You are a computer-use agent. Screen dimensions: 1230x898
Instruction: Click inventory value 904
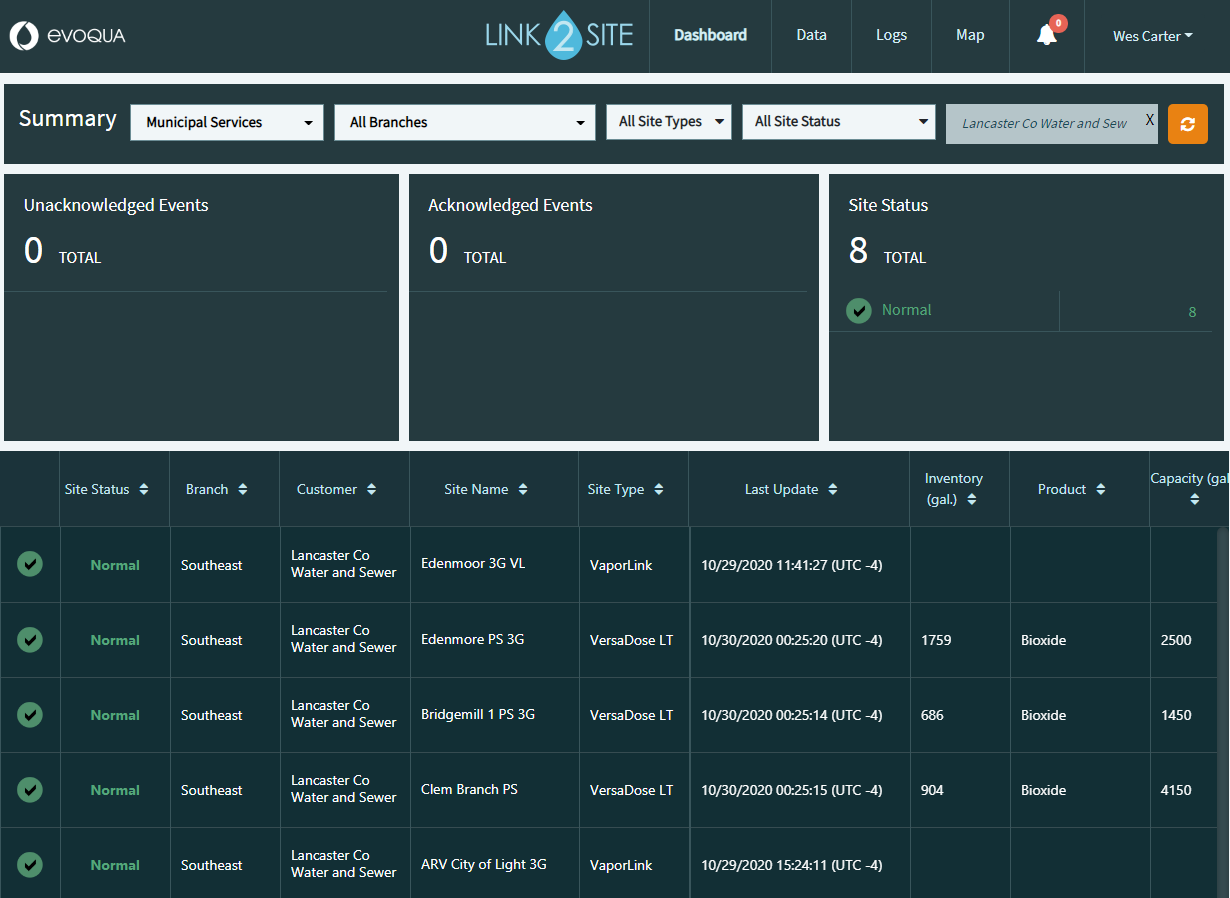coord(932,790)
